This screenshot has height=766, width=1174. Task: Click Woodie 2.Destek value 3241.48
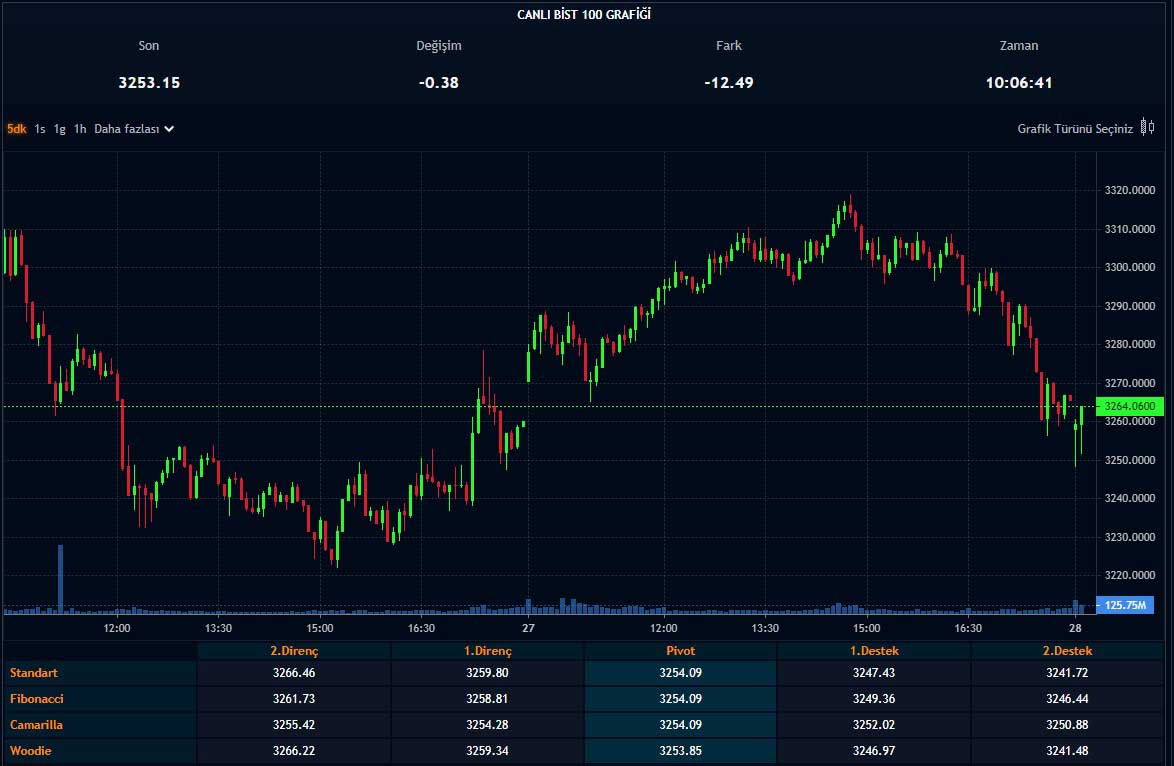point(1067,750)
